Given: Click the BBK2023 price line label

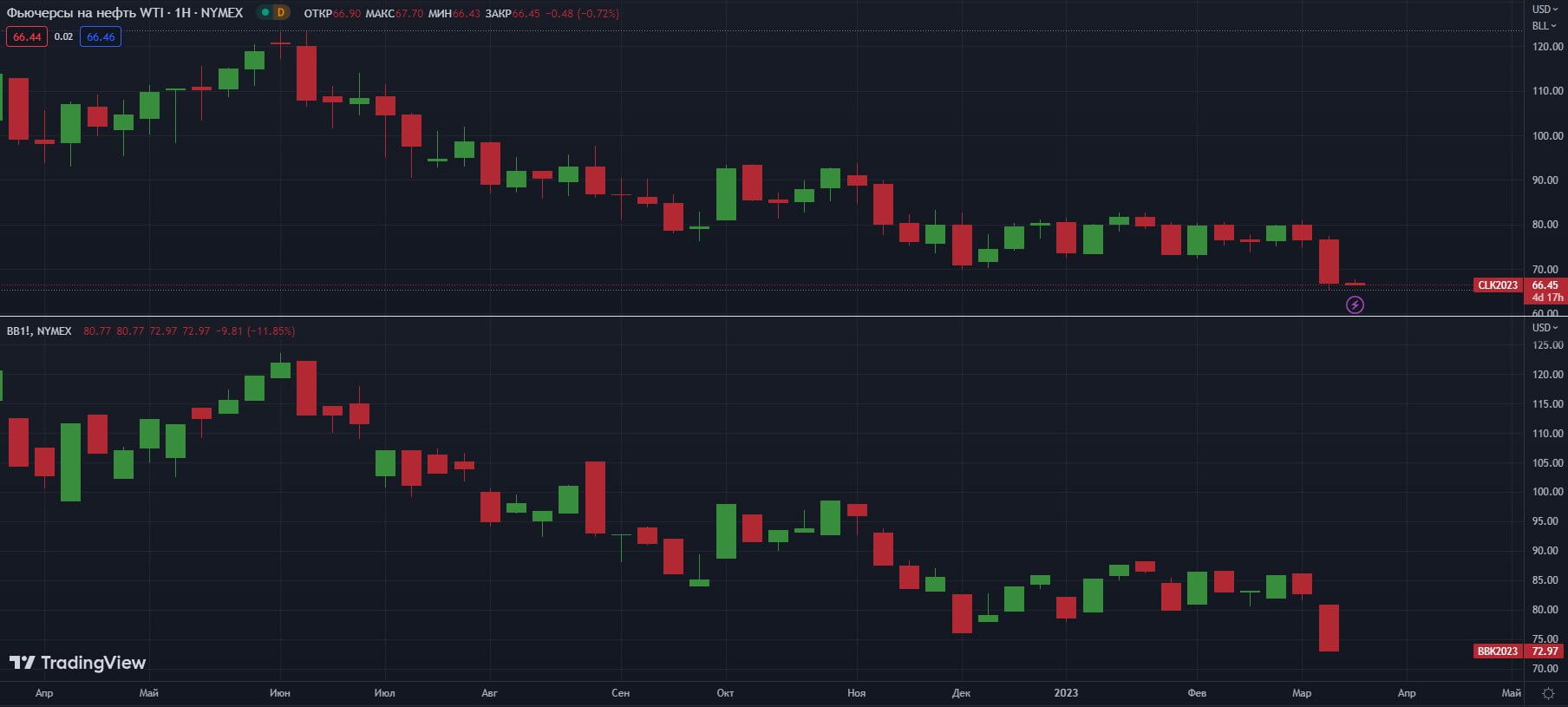Looking at the screenshot, I should click(x=1498, y=651).
